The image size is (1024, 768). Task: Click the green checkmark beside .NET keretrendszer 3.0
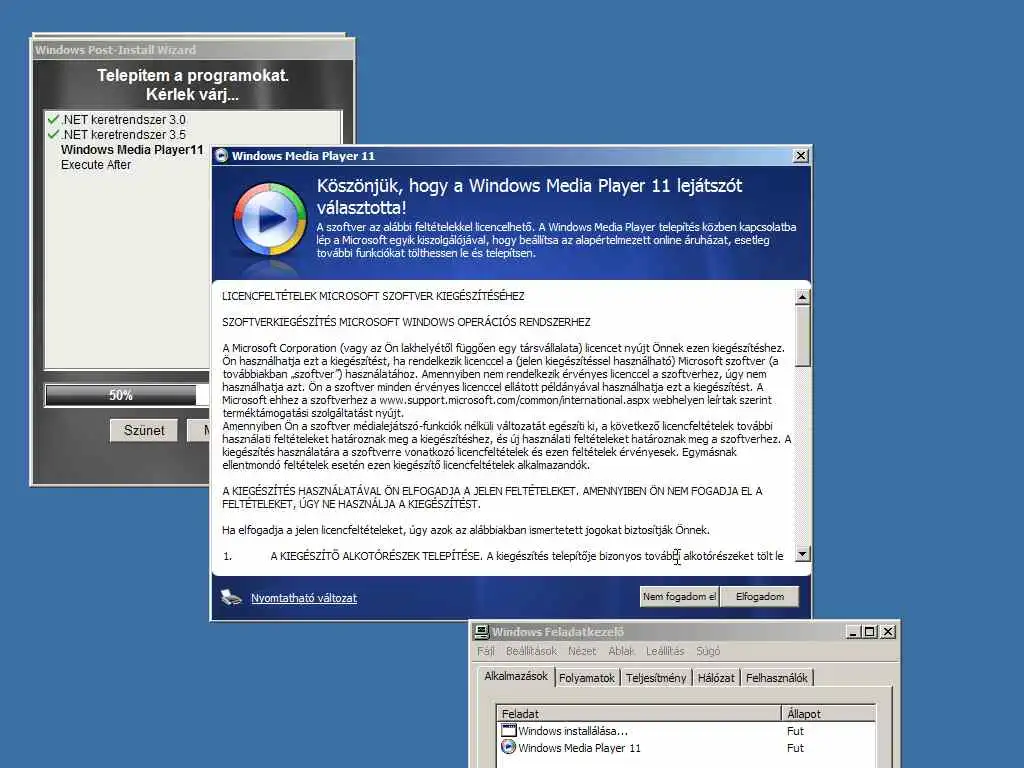point(54,119)
